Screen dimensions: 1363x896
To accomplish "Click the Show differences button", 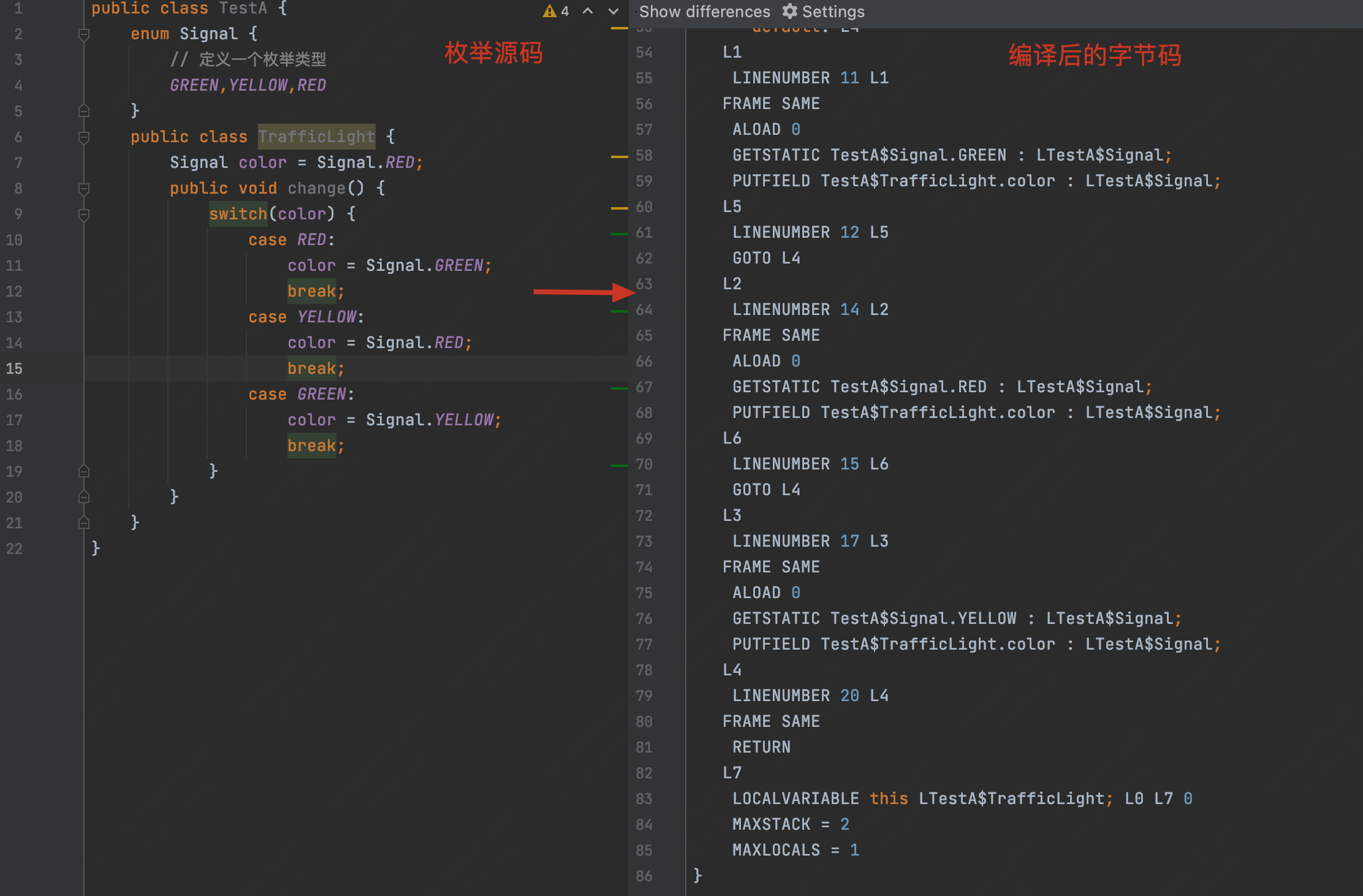I will (704, 12).
